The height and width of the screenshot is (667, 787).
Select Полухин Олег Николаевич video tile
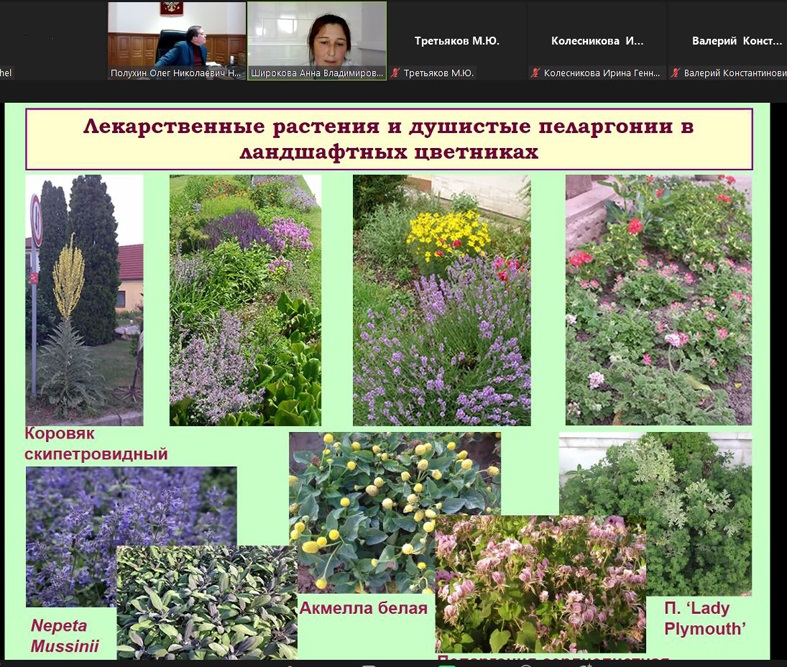point(176,35)
